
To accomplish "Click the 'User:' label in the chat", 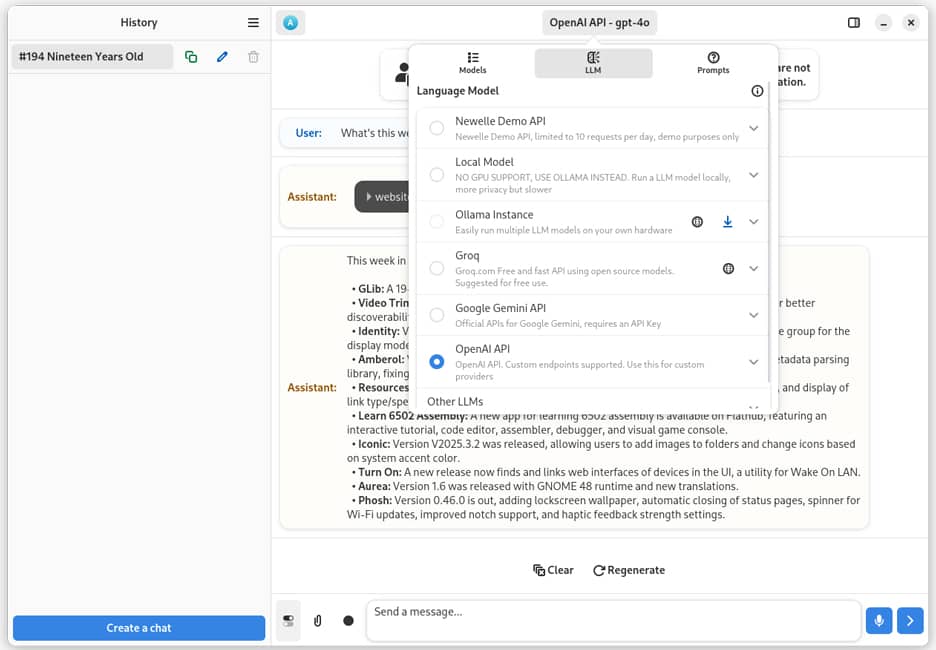I will pyautogui.click(x=309, y=133).
